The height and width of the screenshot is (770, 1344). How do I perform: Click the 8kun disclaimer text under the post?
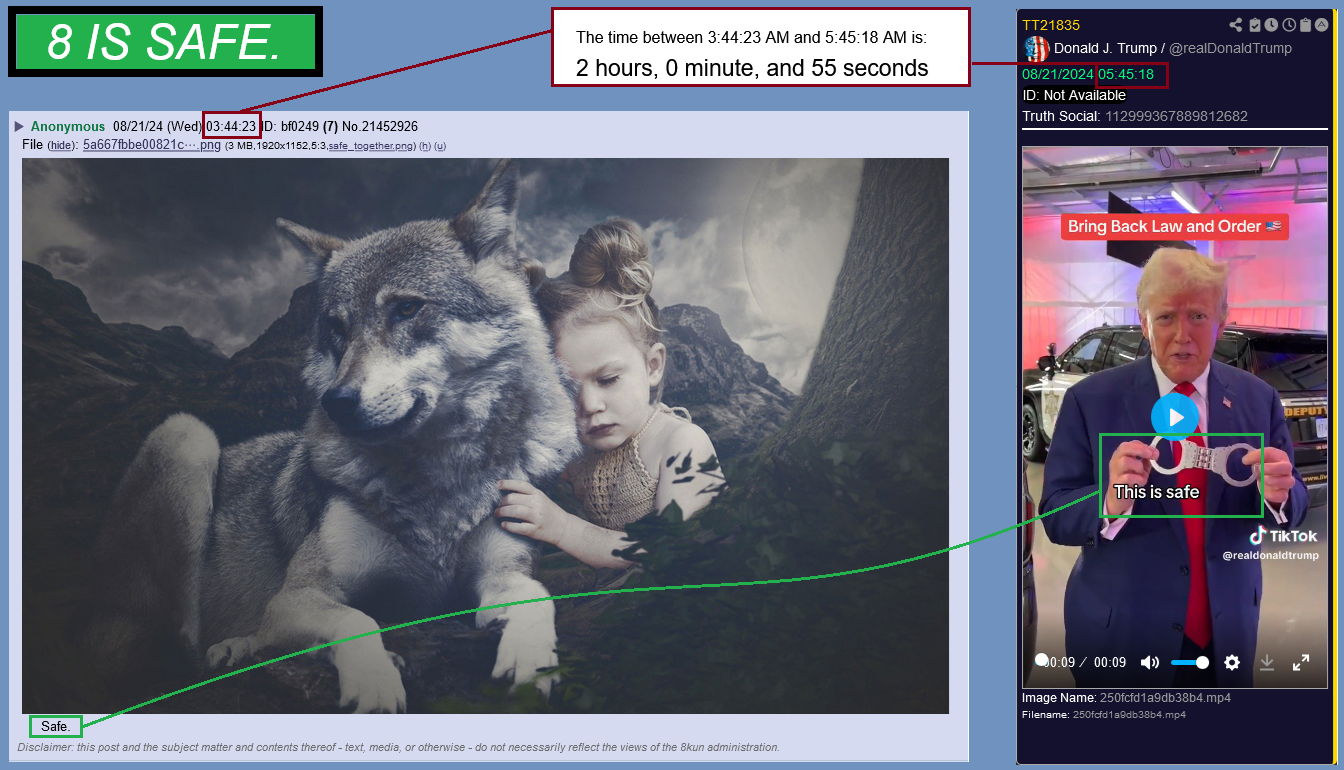[398, 747]
